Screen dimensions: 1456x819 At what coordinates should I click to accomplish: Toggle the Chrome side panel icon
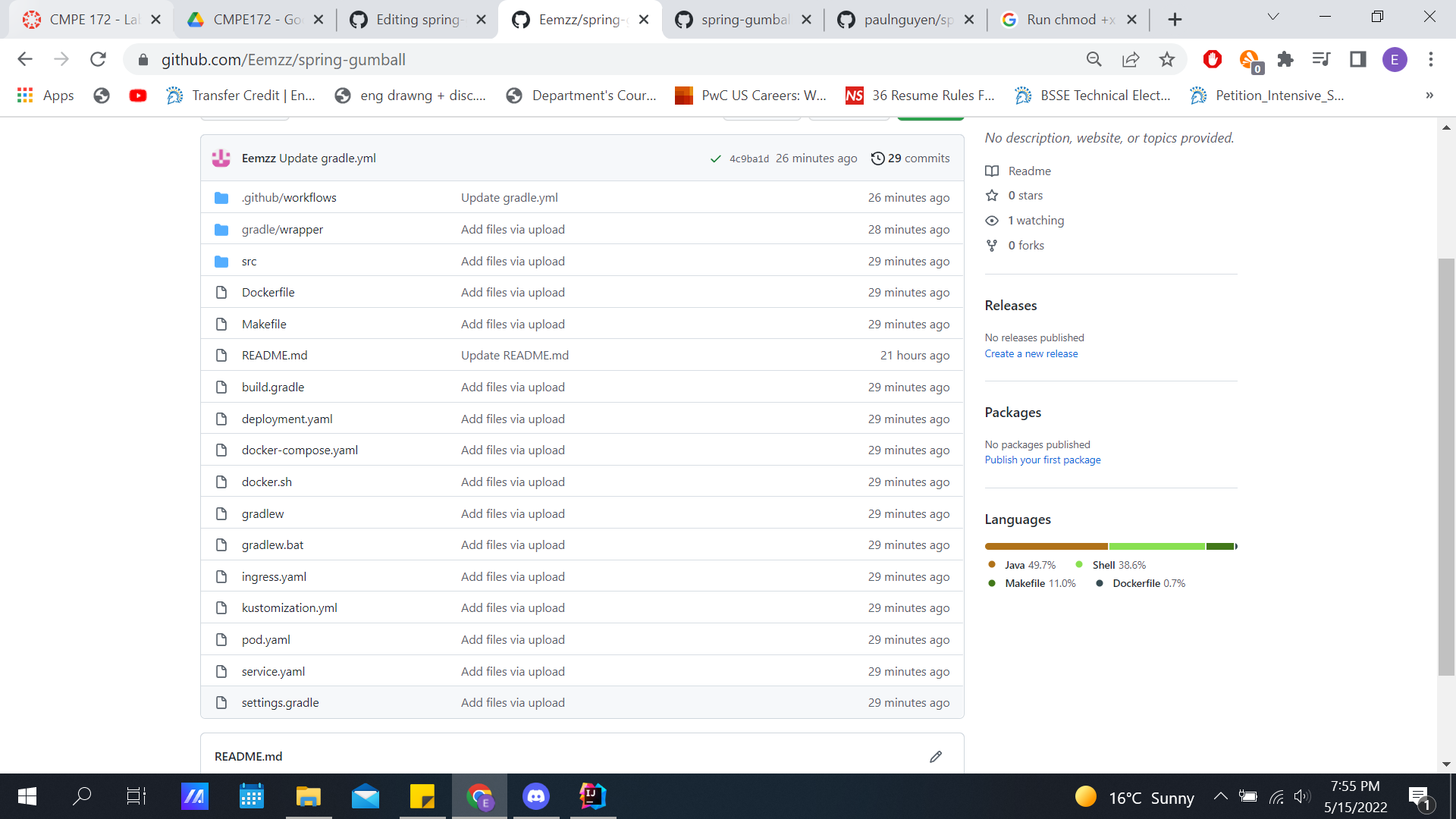coord(1358,60)
